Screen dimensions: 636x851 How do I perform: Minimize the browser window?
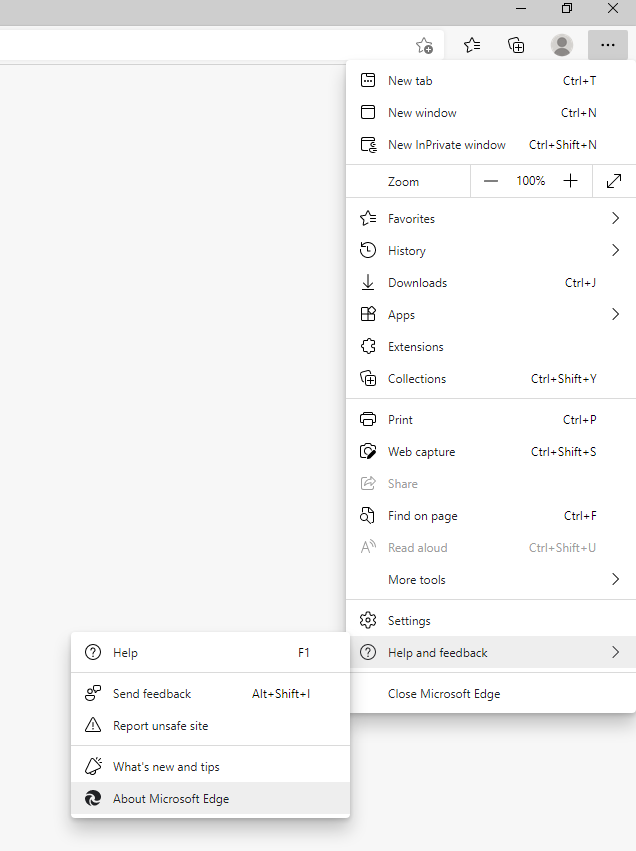[x=521, y=8]
